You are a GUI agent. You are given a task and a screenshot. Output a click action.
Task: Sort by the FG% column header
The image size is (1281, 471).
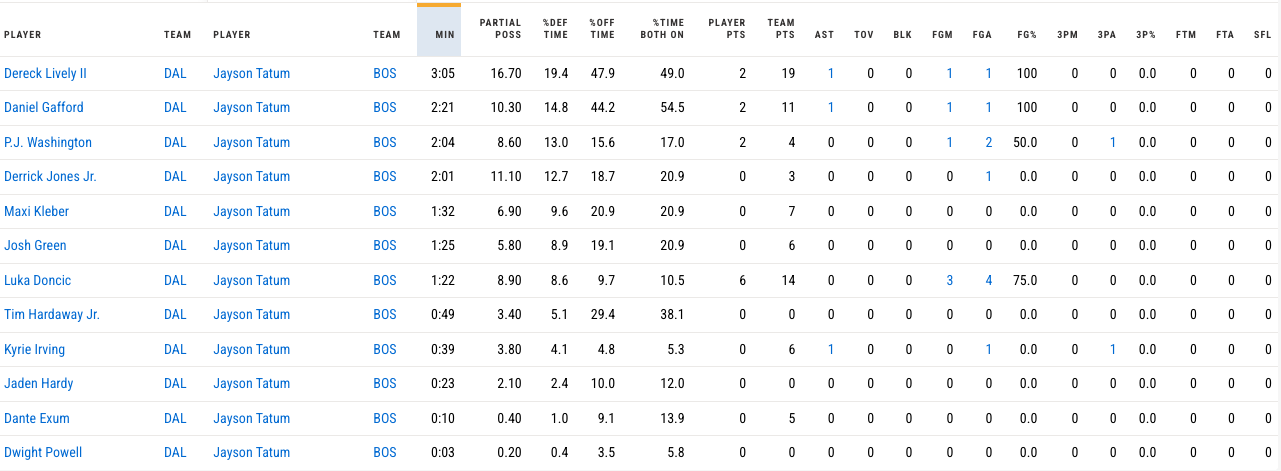point(1027,35)
